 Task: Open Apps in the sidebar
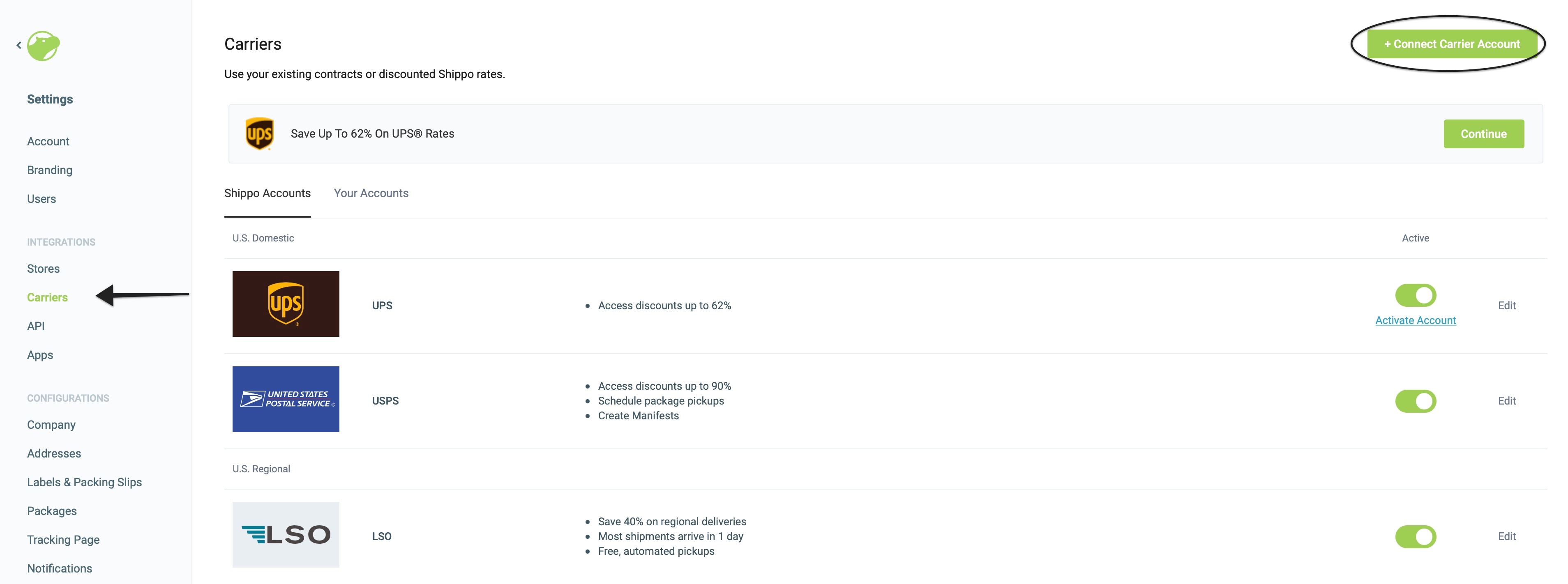point(39,355)
